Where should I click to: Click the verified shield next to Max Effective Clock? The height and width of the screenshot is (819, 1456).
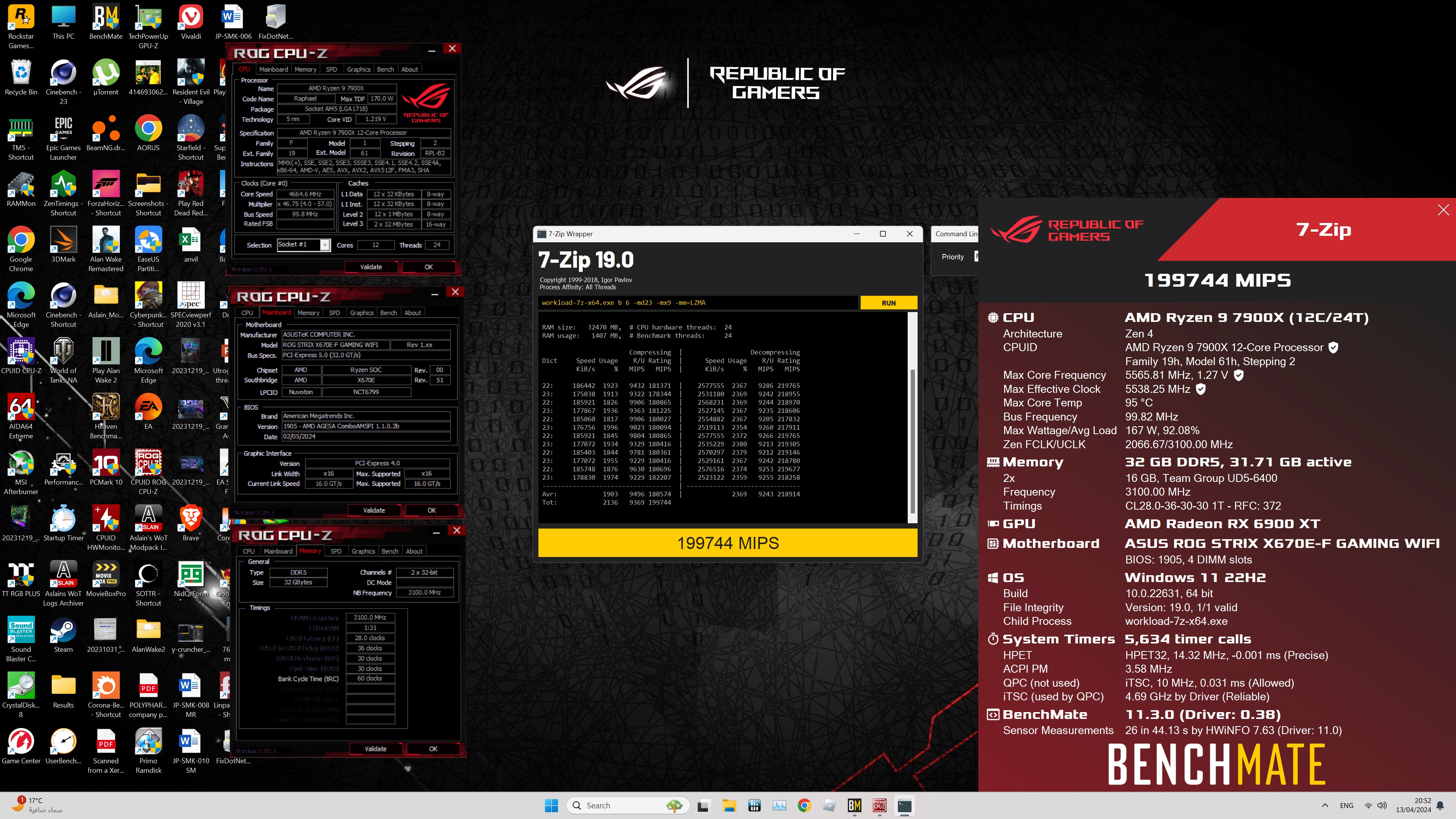(1201, 389)
